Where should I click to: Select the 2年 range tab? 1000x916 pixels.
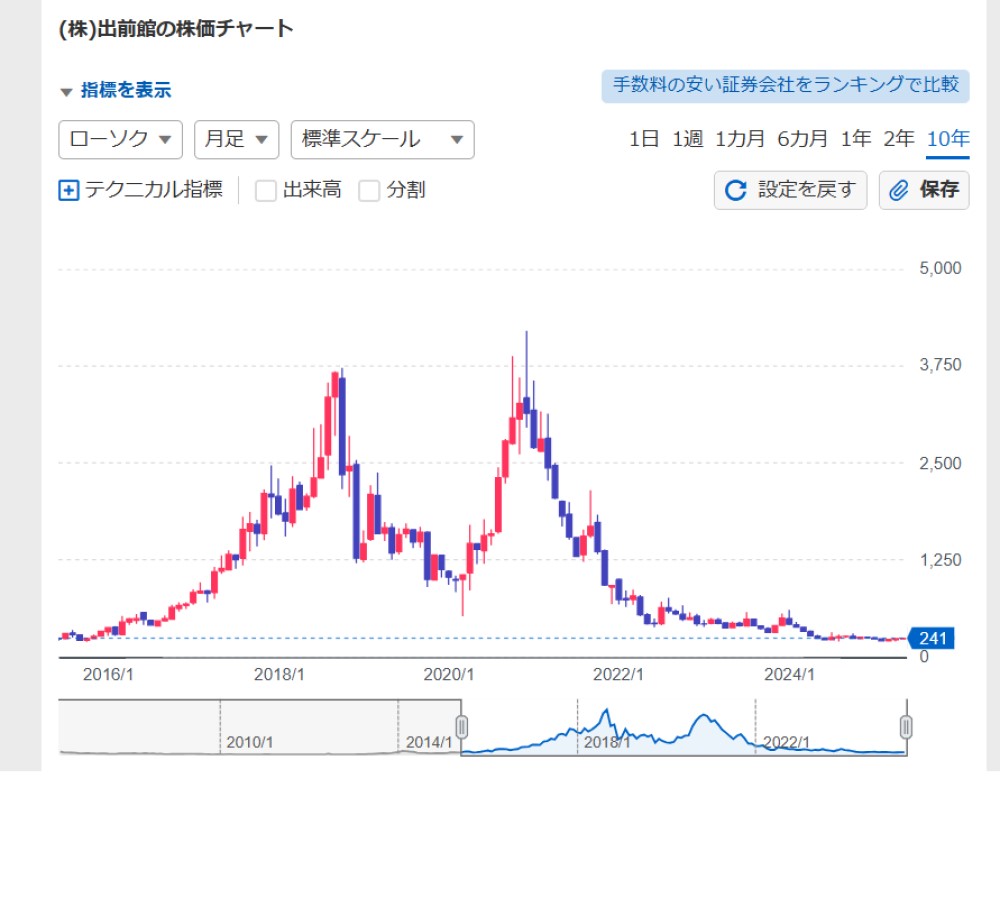click(x=899, y=138)
